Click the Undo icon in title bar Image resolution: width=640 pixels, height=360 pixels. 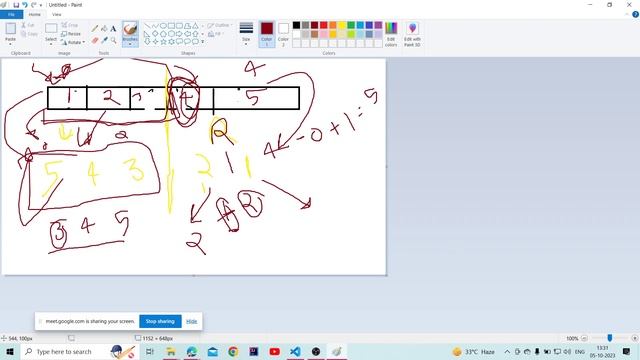point(24,5)
